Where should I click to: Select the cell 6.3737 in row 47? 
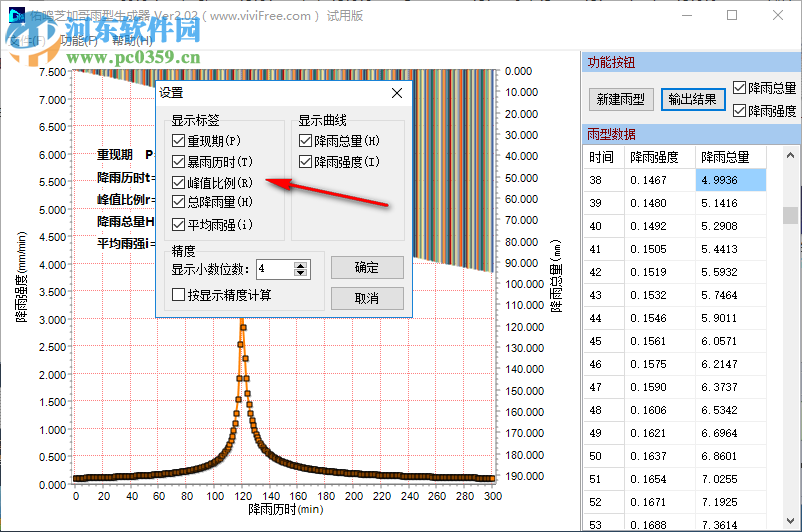pyautogui.click(x=730, y=387)
